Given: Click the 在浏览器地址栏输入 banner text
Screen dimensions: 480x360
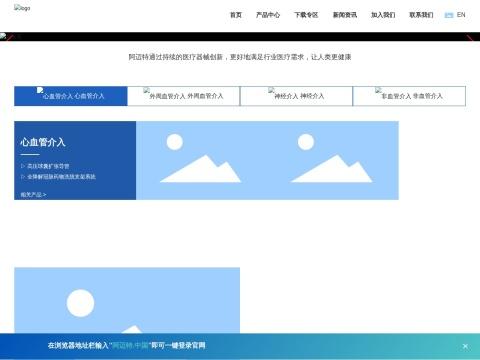Looking at the screenshot, I should click(78, 345).
